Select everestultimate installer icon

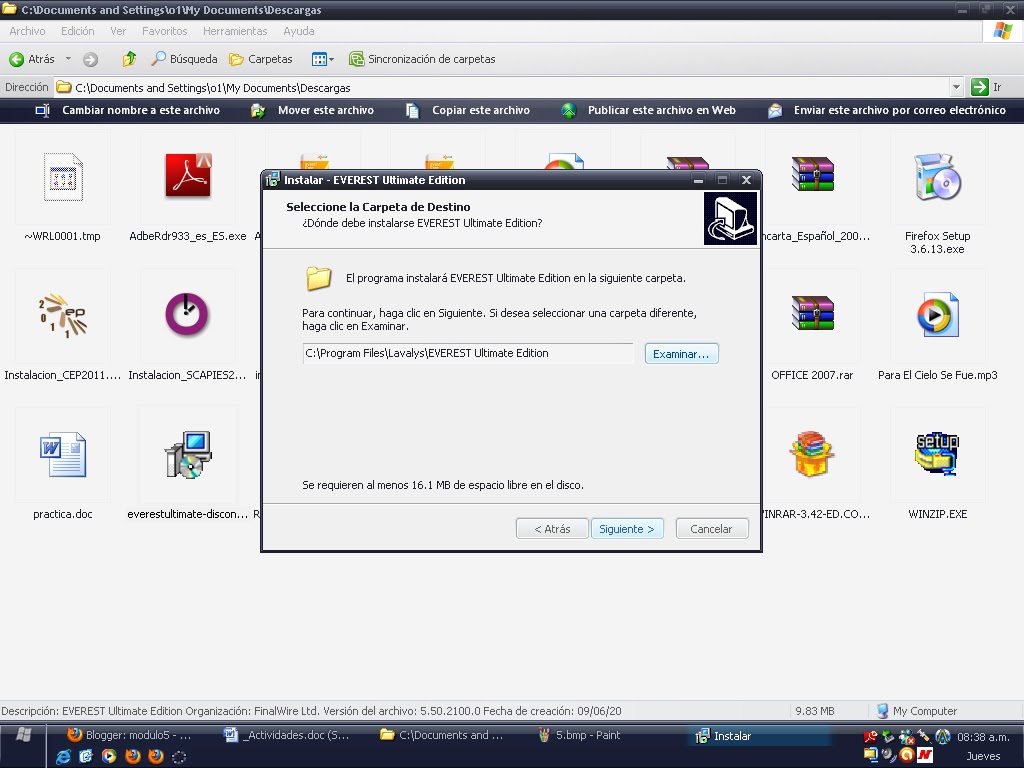point(188,455)
